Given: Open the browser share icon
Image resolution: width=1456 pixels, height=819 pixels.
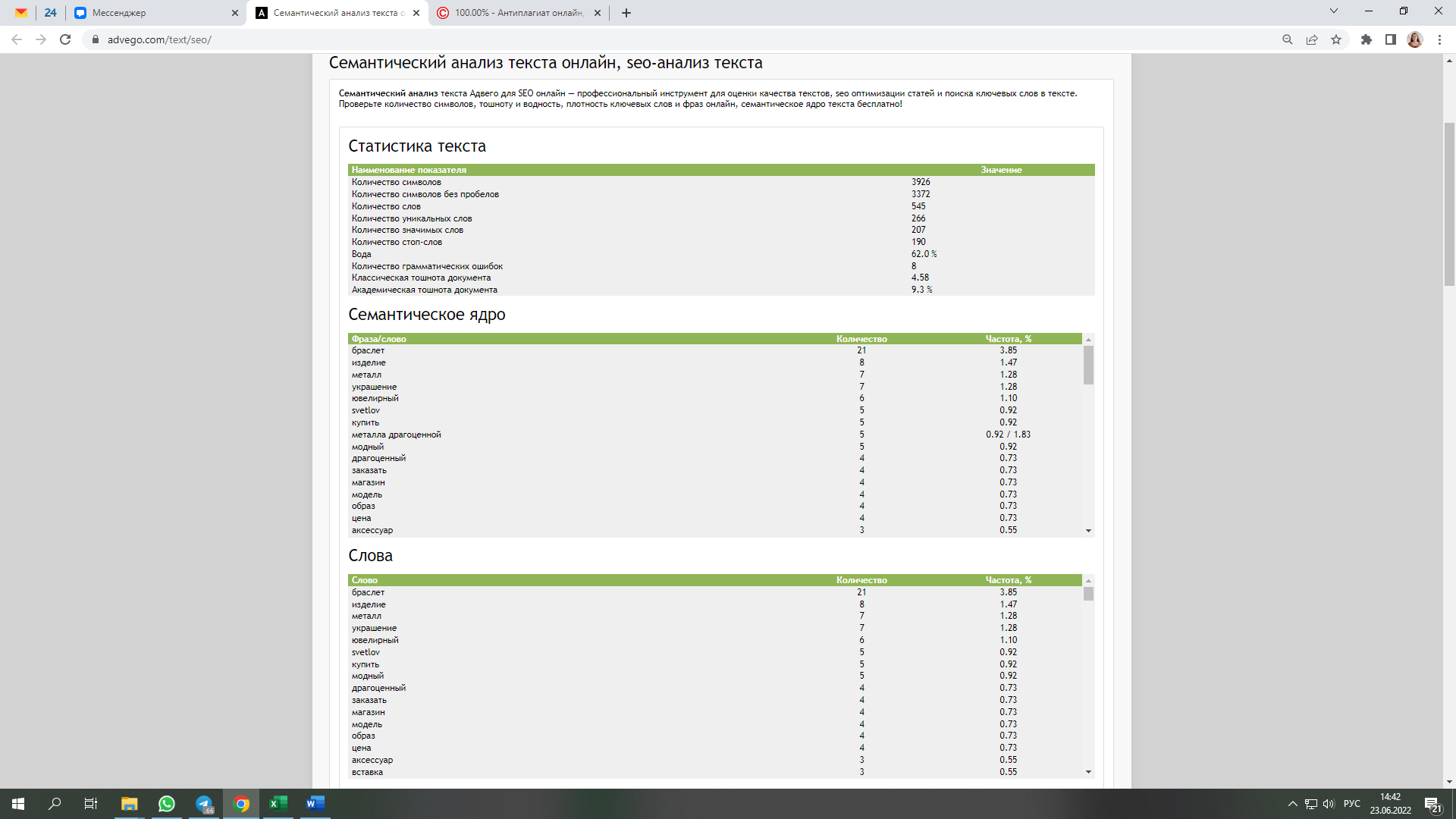Looking at the screenshot, I should 1312,39.
